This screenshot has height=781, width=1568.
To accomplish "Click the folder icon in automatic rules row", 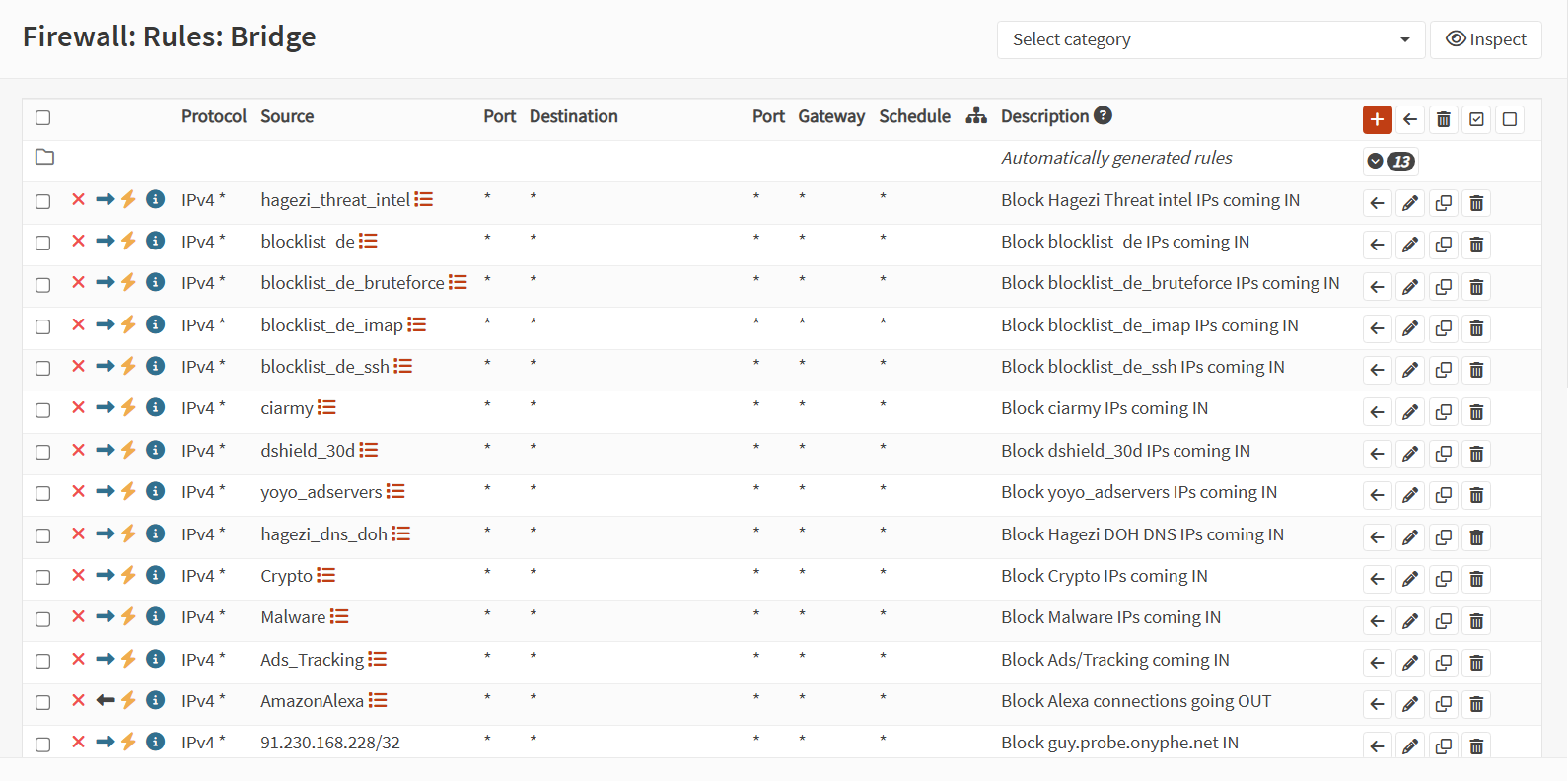I will (44, 157).
